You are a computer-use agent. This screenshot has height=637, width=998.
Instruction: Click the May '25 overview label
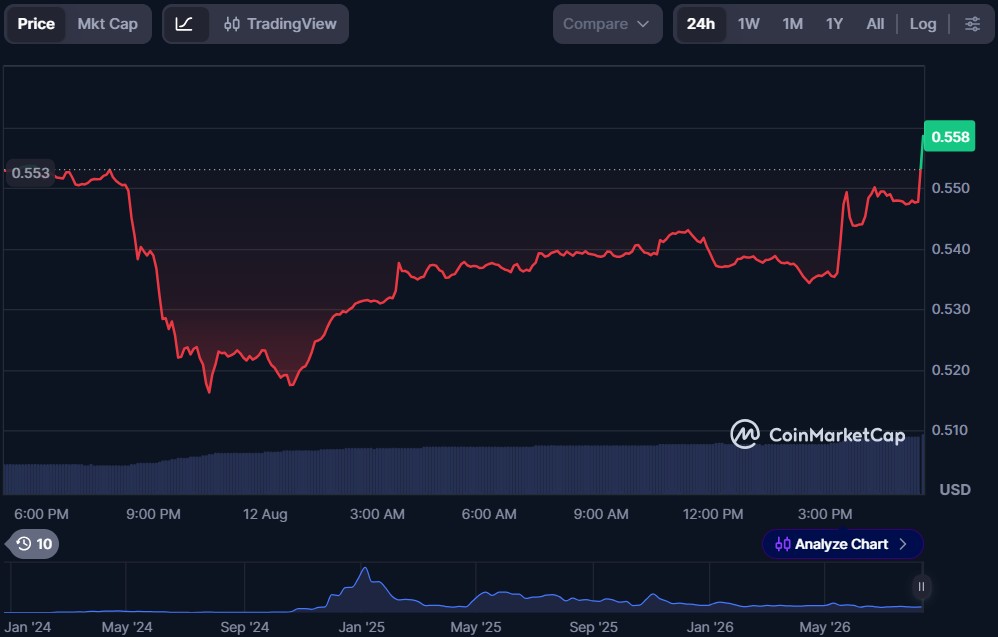coord(475,627)
